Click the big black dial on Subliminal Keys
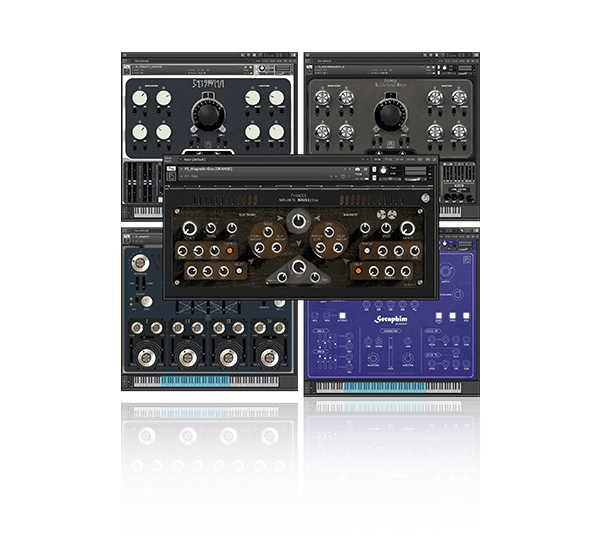The width and height of the screenshot is (600, 543). tap(392, 118)
